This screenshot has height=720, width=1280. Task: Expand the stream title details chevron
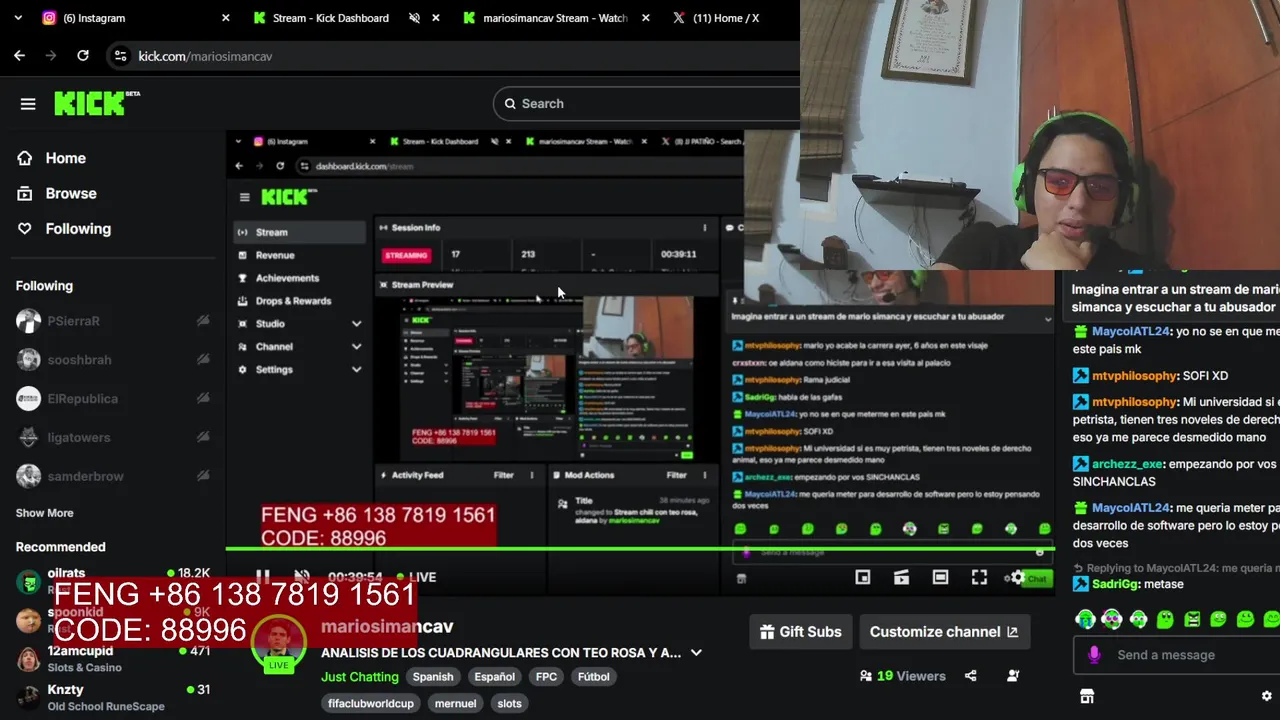[696, 653]
